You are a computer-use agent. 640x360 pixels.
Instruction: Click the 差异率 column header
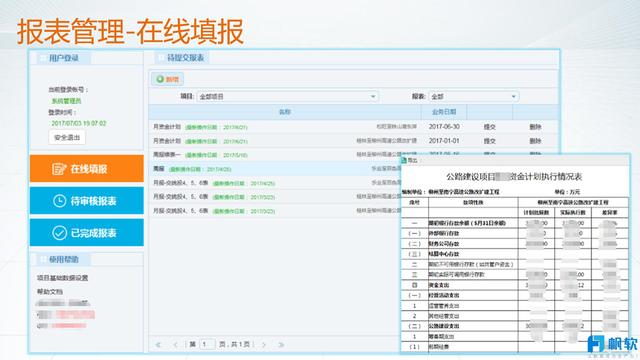click(609, 213)
